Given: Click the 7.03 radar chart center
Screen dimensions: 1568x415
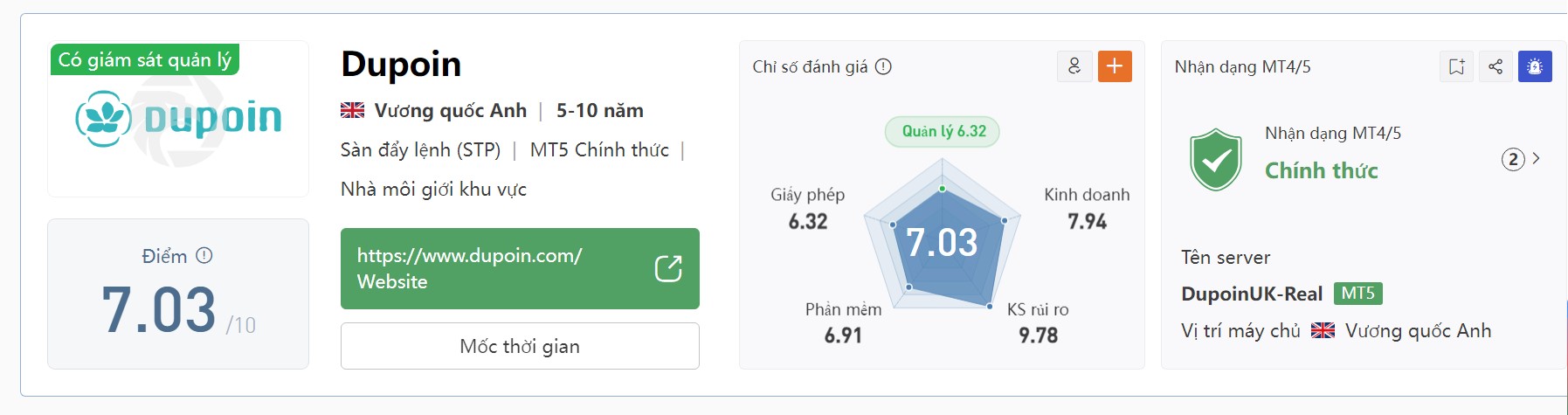Looking at the screenshot, I should coord(942,242).
